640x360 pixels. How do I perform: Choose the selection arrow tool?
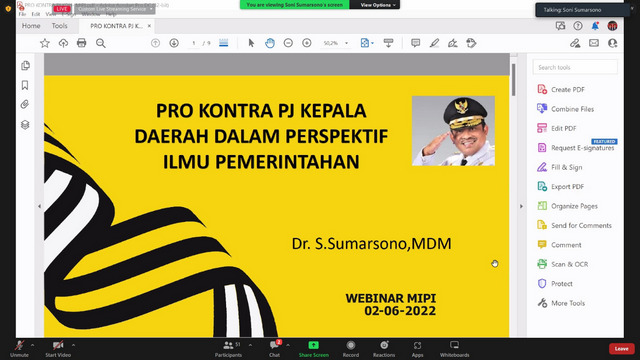251,43
